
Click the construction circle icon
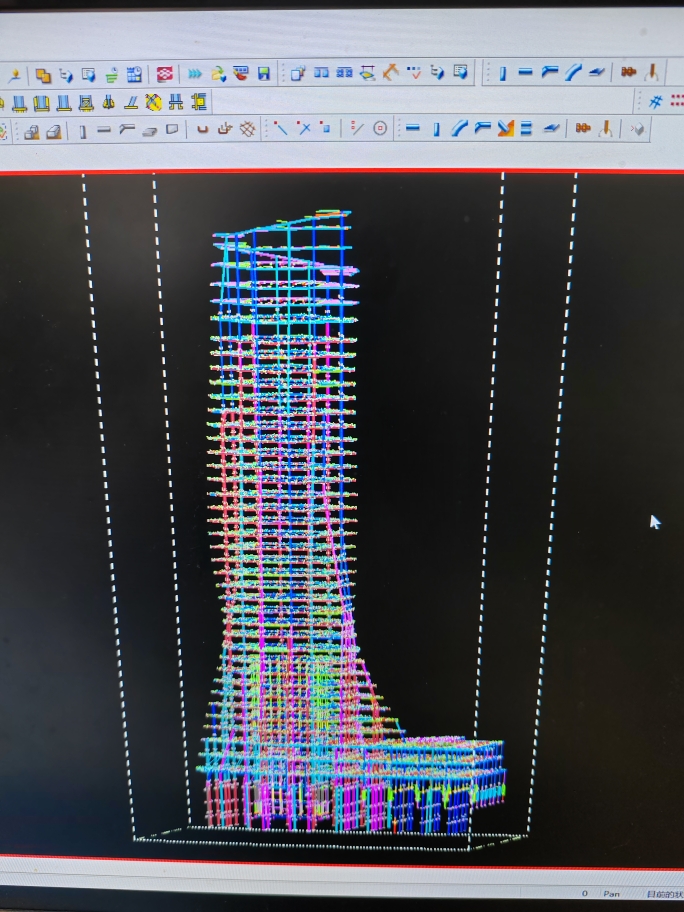(380, 128)
